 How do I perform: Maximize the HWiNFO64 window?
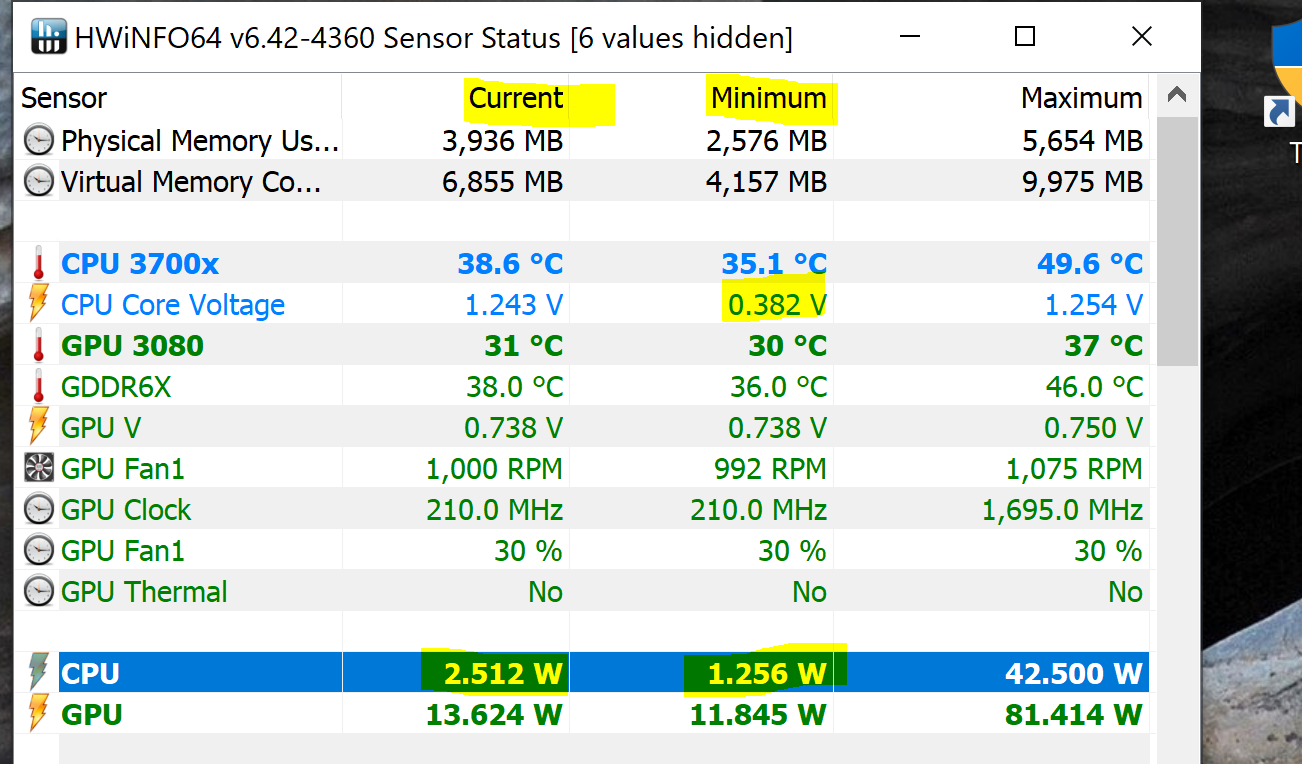(x=1024, y=37)
